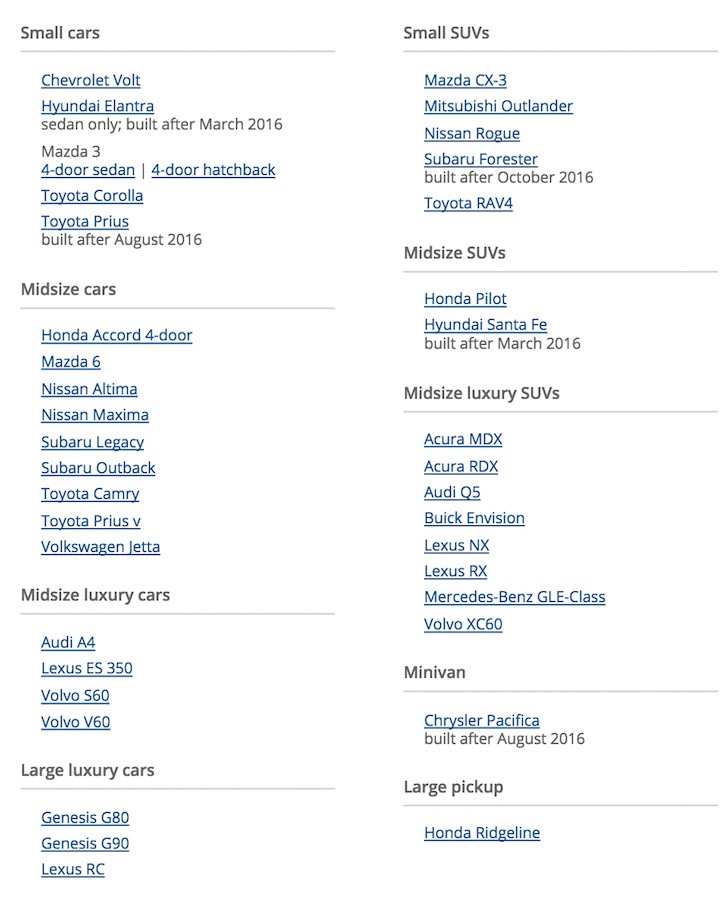Open the Honda Ridgeline link
The width and height of the screenshot is (728, 905).
tap(482, 833)
